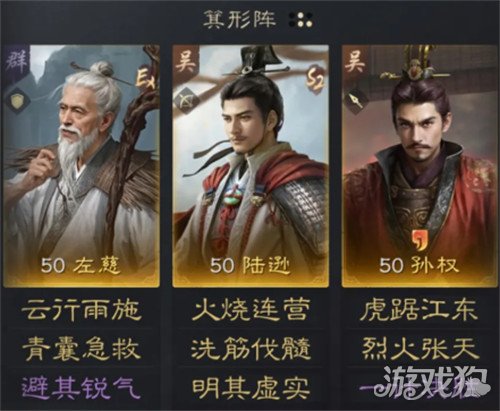
Task: Open the 陆逊 general portrait
Action: click(x=250, y=166)
